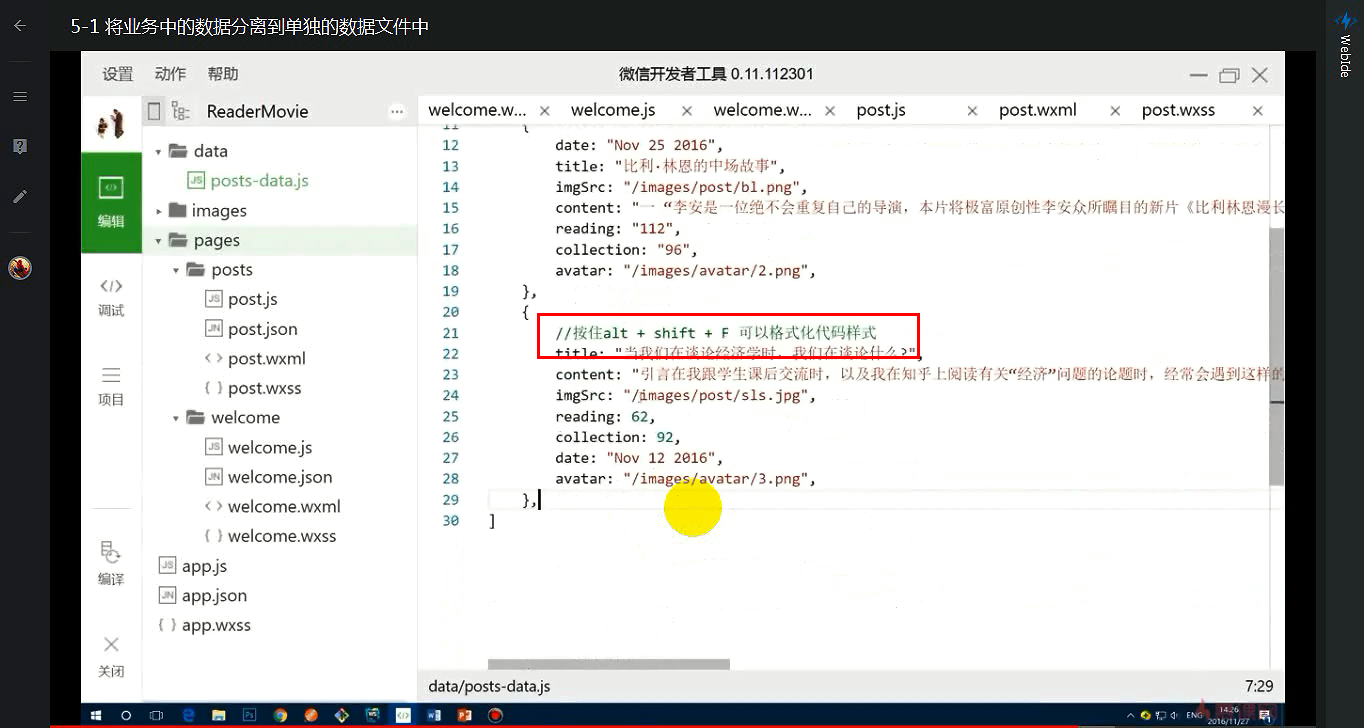The width and height of the screenshot is (1364, 728).
Task: Switch to the 调试 (Debug) mode
Action: (x=111, y=298)
